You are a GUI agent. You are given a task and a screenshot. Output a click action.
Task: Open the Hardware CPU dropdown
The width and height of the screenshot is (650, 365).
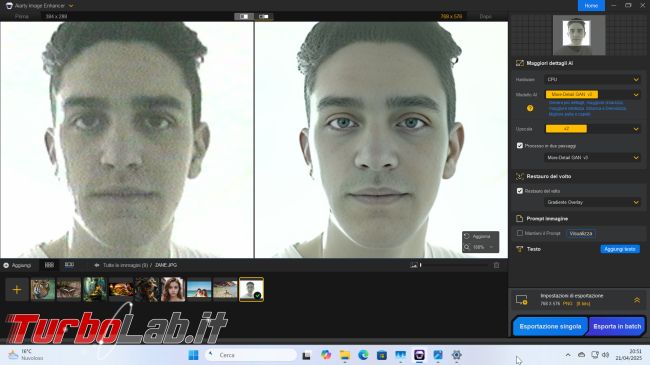point(593,79)
